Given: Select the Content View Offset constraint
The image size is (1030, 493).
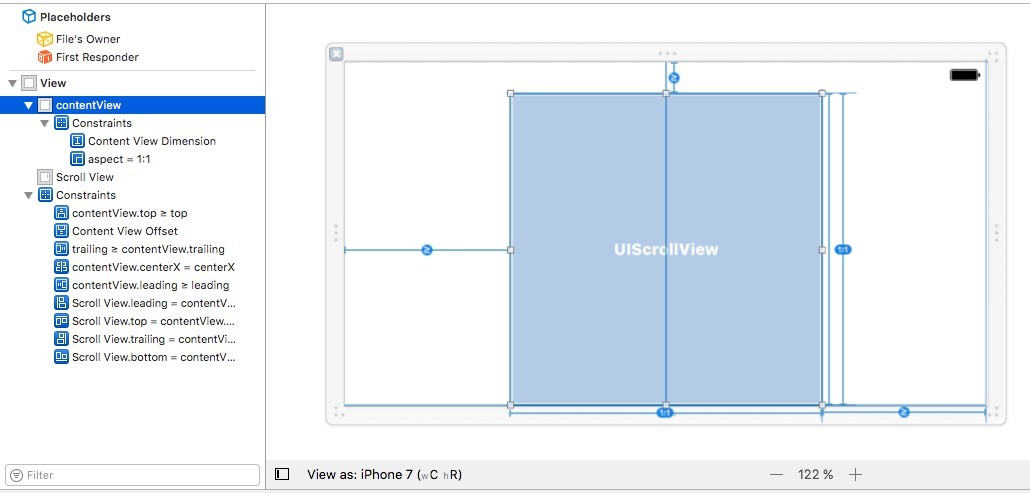Looking at the screenshot, I should pos(124,231).
